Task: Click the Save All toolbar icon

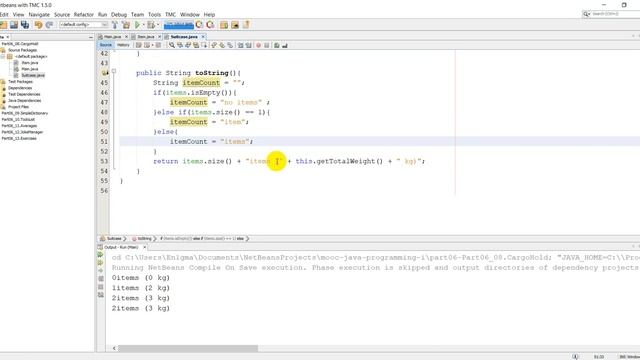Action: click(25, 25)
